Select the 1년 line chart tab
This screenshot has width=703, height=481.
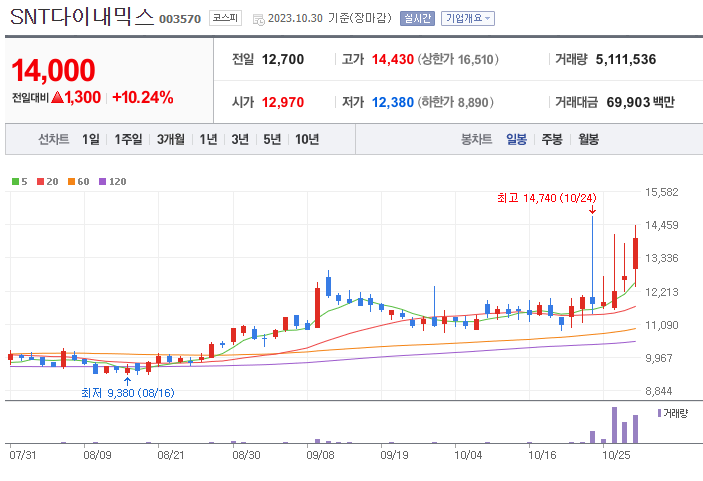click(x=208, y=139)
